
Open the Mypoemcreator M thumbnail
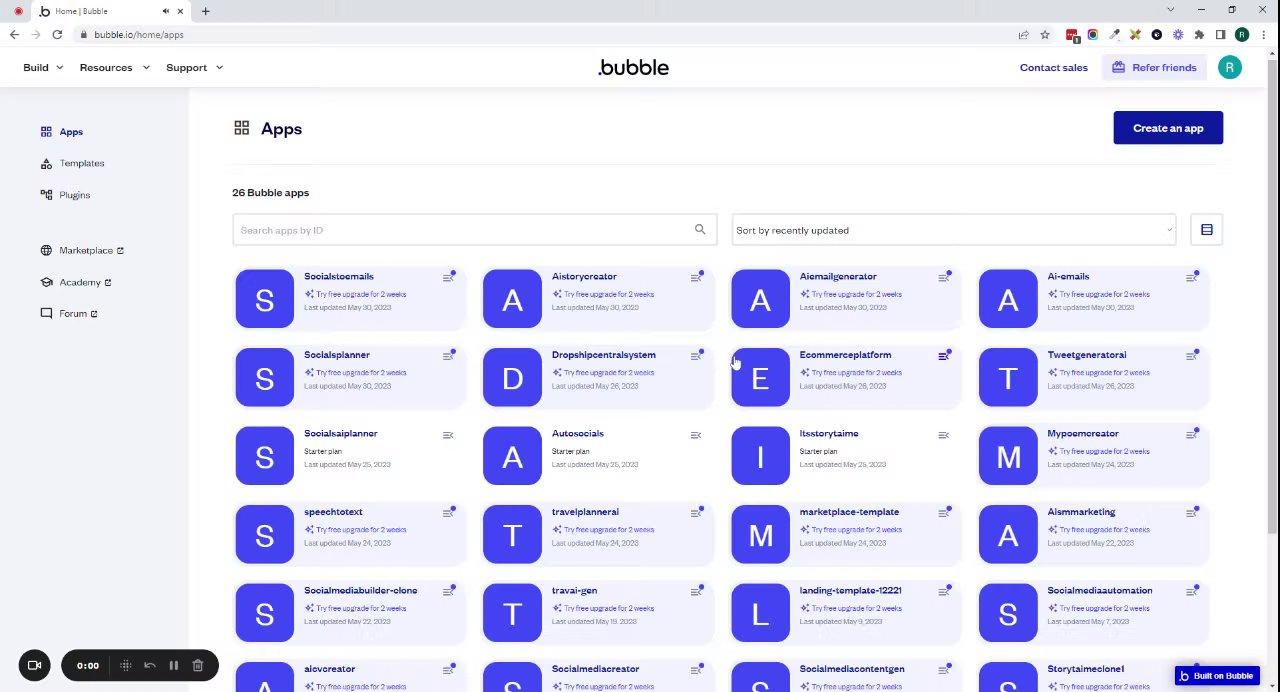coord(1008,456)
